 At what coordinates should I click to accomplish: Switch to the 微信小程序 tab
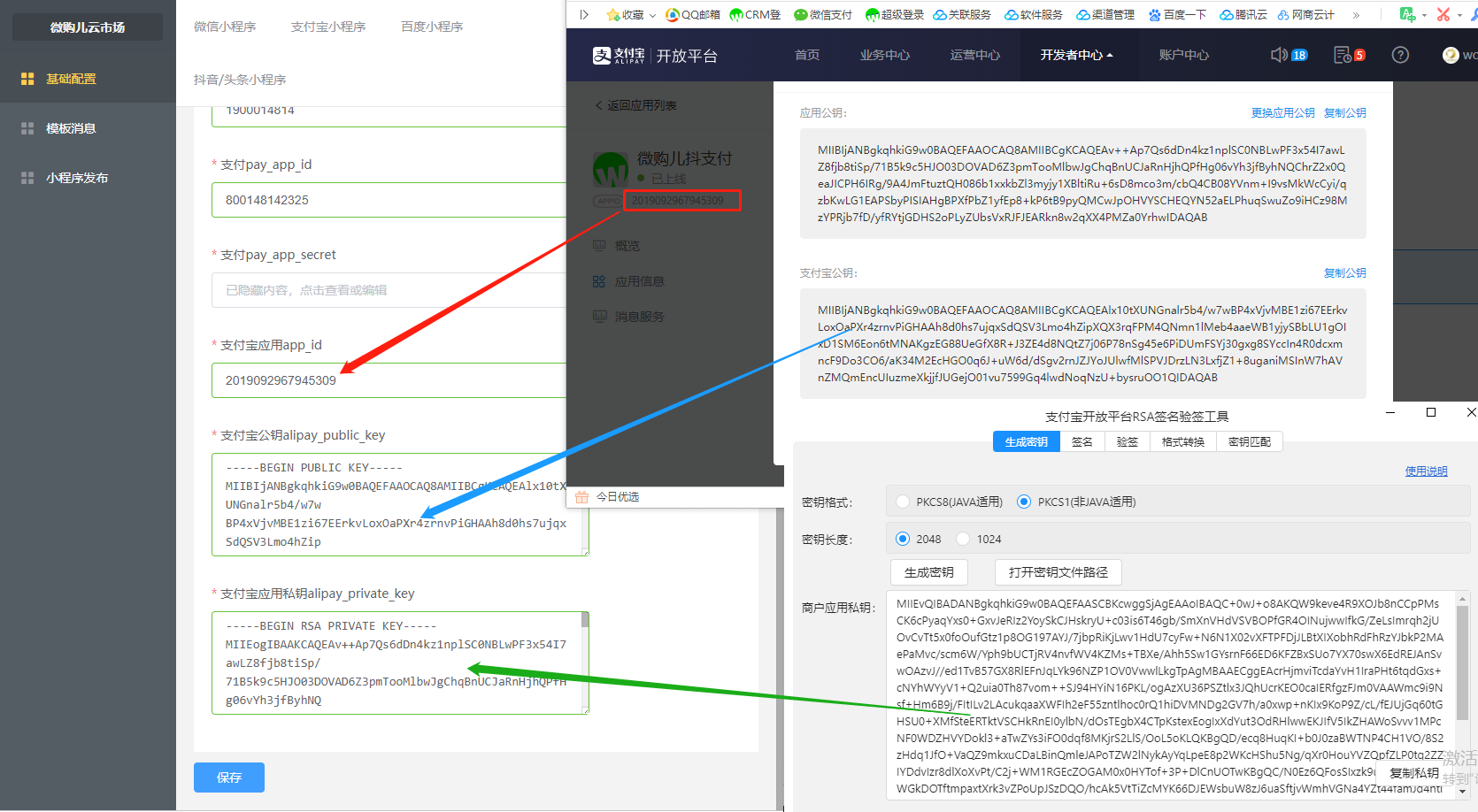click(x=225, y=27)
